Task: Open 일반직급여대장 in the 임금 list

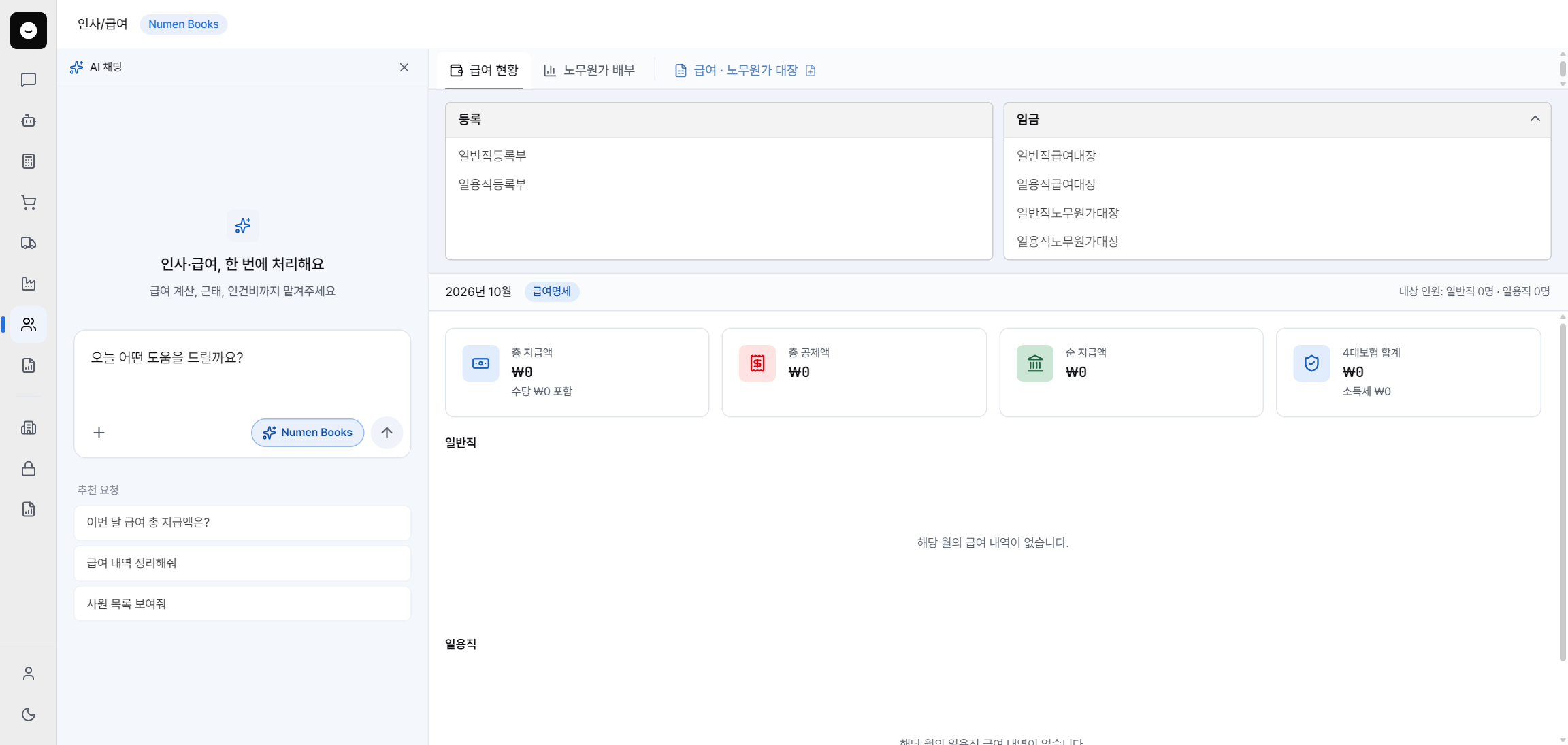Action: pyautogui.click(x=1056, y=156)
